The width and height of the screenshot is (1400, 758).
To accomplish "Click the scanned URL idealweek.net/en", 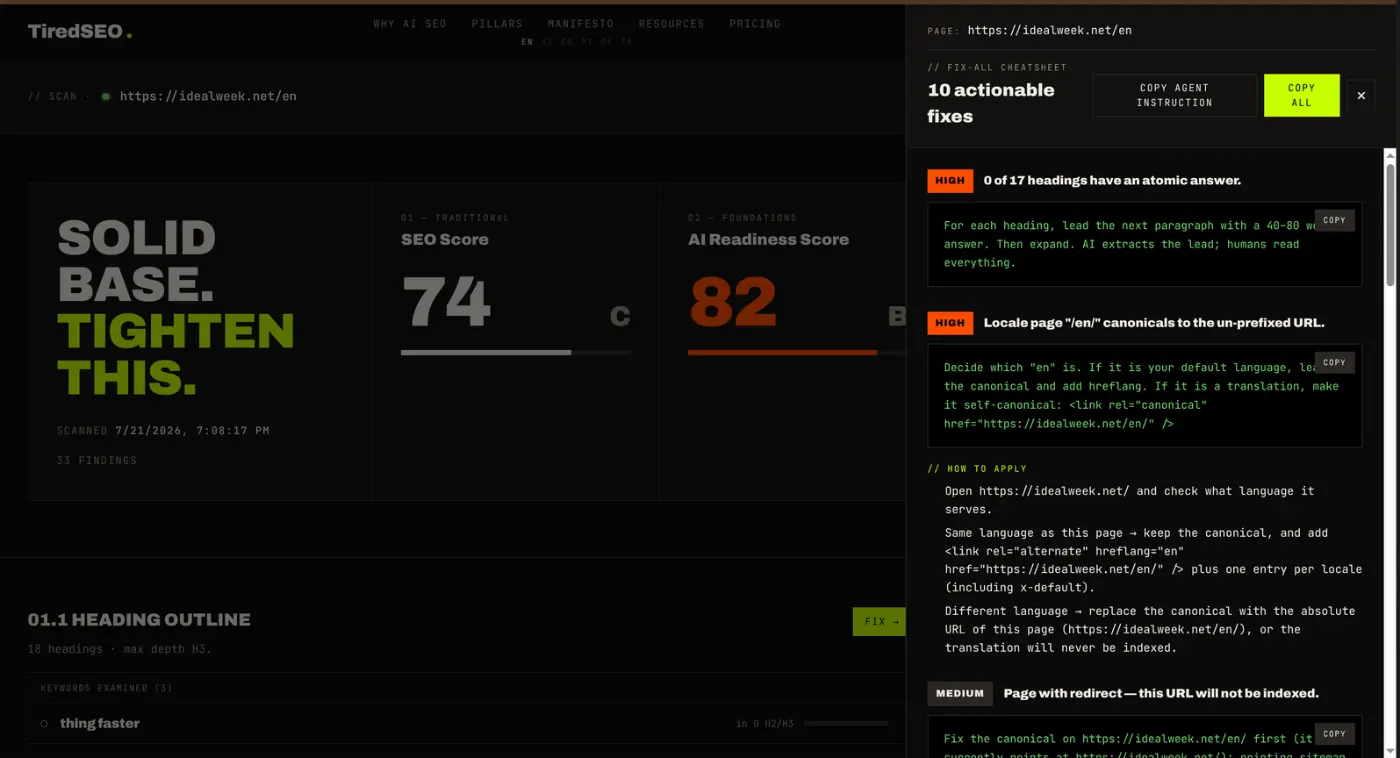I will [208, 97].
